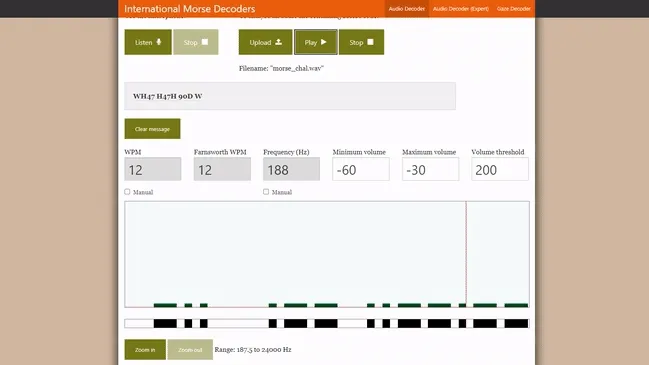The width and height of the screenshot is (649, 365).
Task: Click the decoded message text box
Action: coord(290,96)
